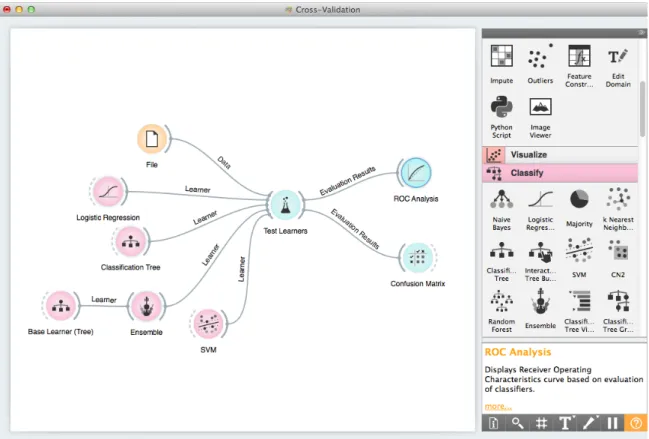
Task: Select the Image Viewer widget
Action: point(540,118)
